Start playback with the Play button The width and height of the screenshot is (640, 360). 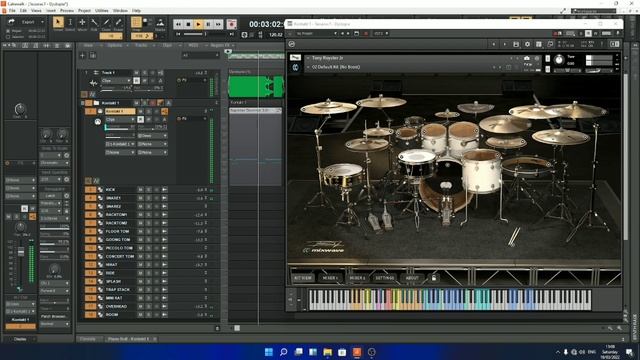[x=198, y=24]
